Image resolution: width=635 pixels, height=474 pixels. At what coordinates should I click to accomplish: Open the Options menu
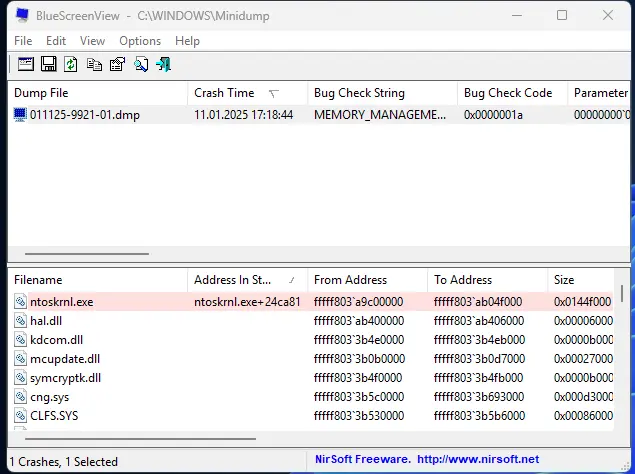[x=140, y=41]
